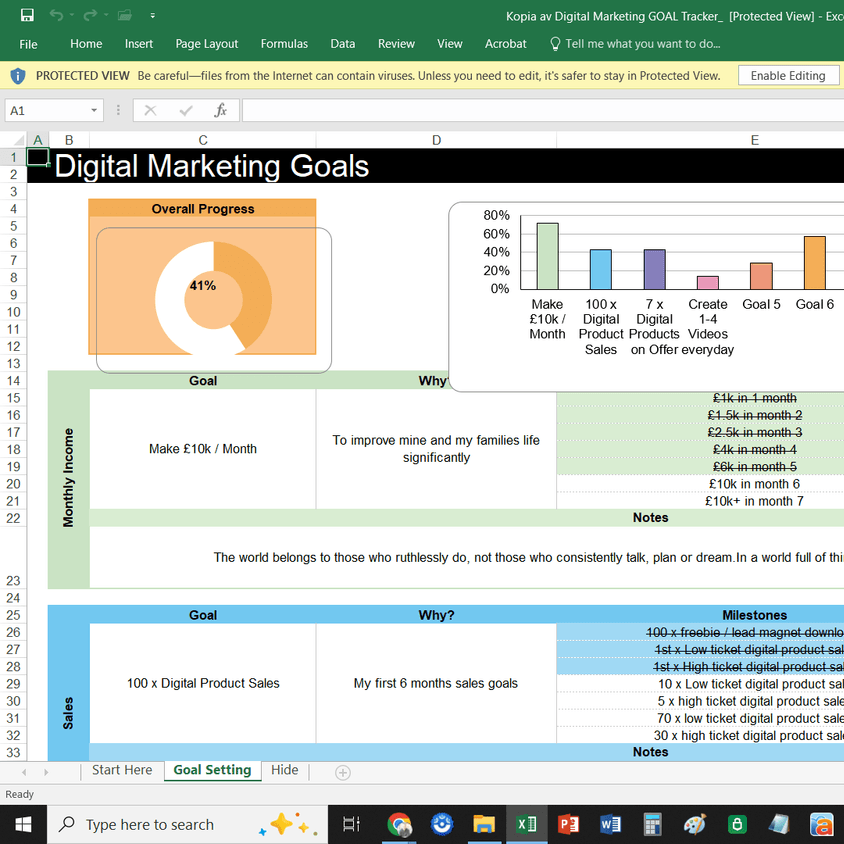Screen dimensions: 844x844
Task: Click the Sales vertical label
Action: [68, 713]
